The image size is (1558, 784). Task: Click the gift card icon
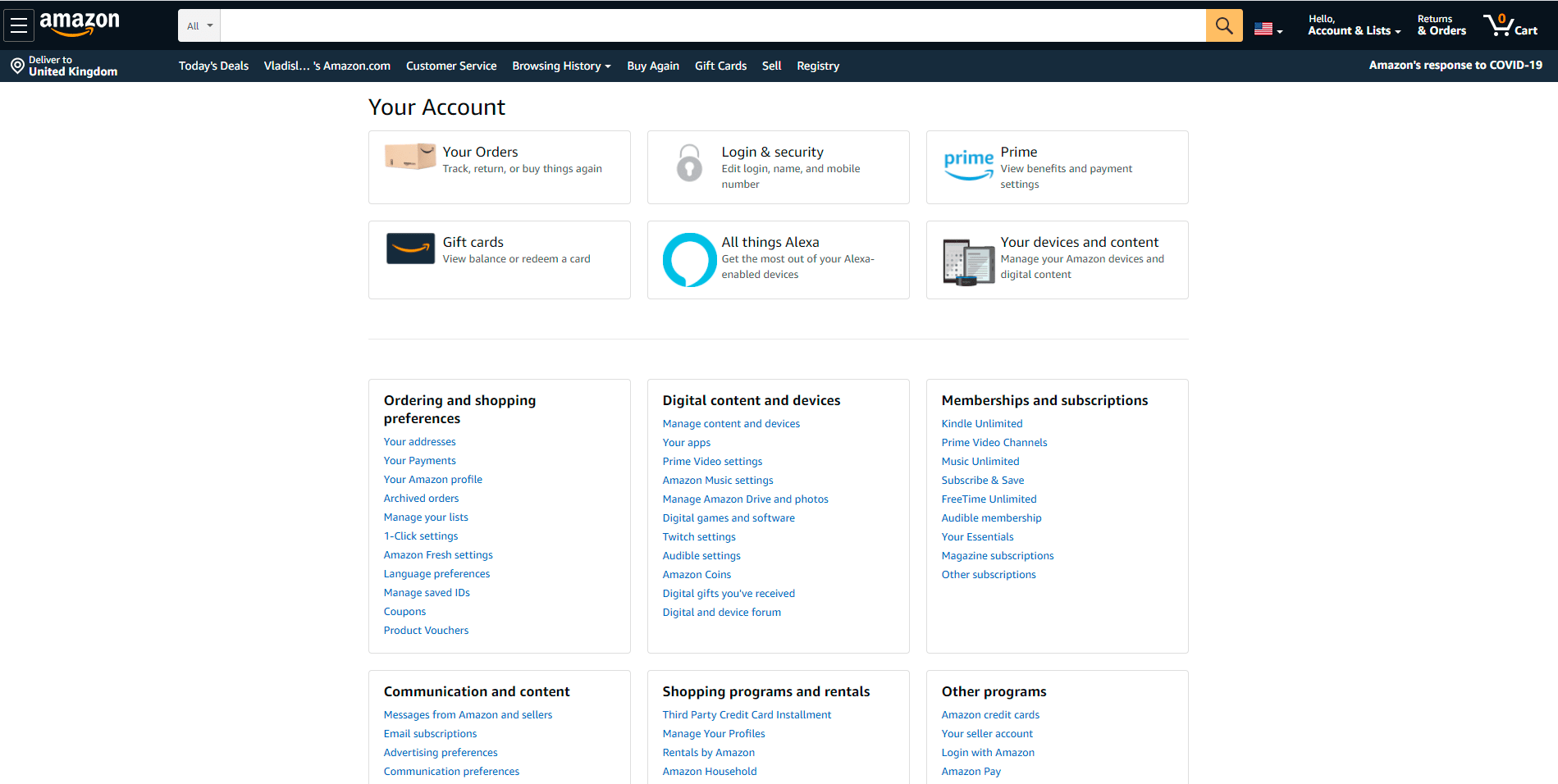(x=410, y=248)
